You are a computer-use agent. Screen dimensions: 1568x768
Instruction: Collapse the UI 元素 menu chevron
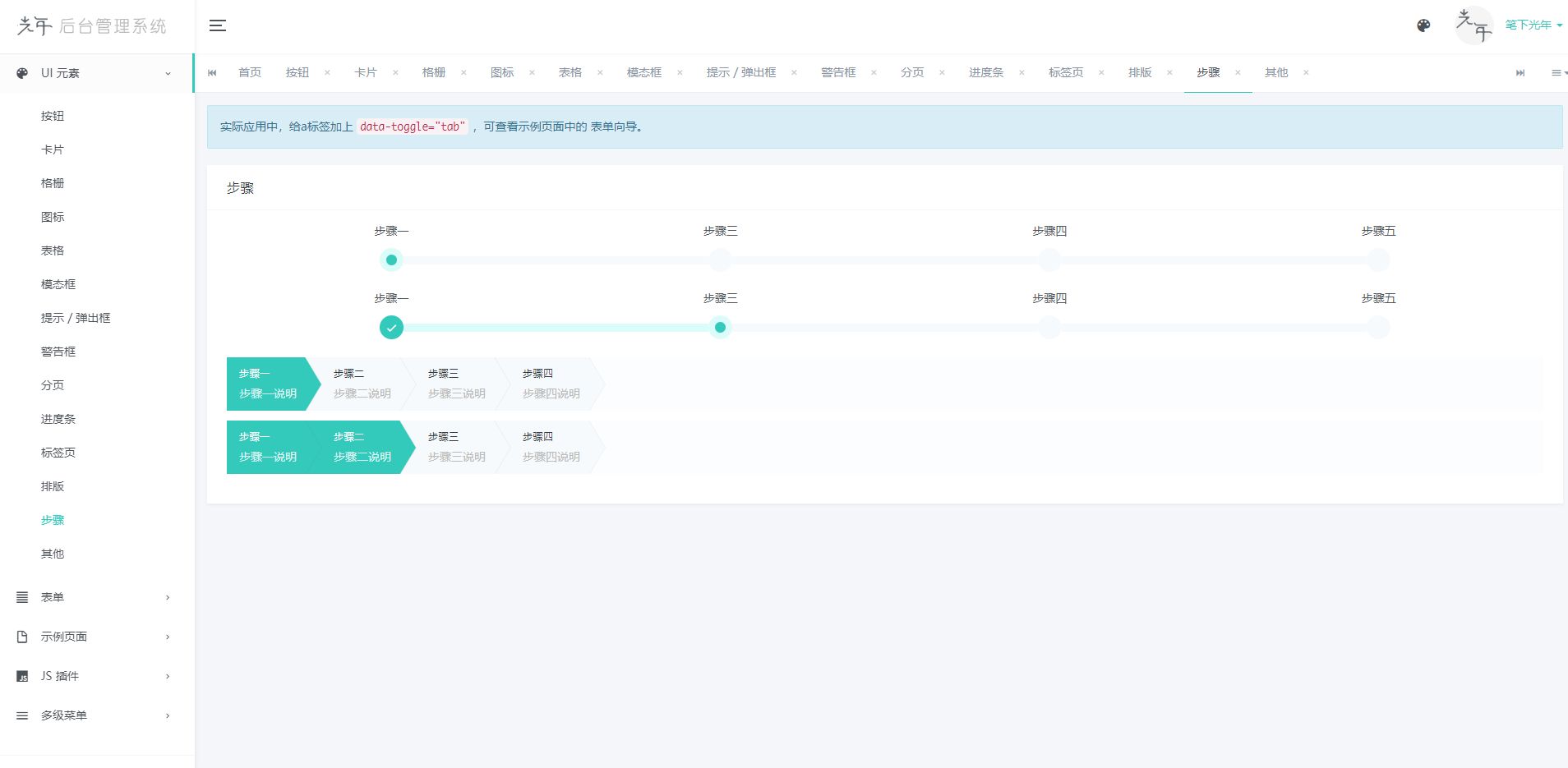pos(168,73)
